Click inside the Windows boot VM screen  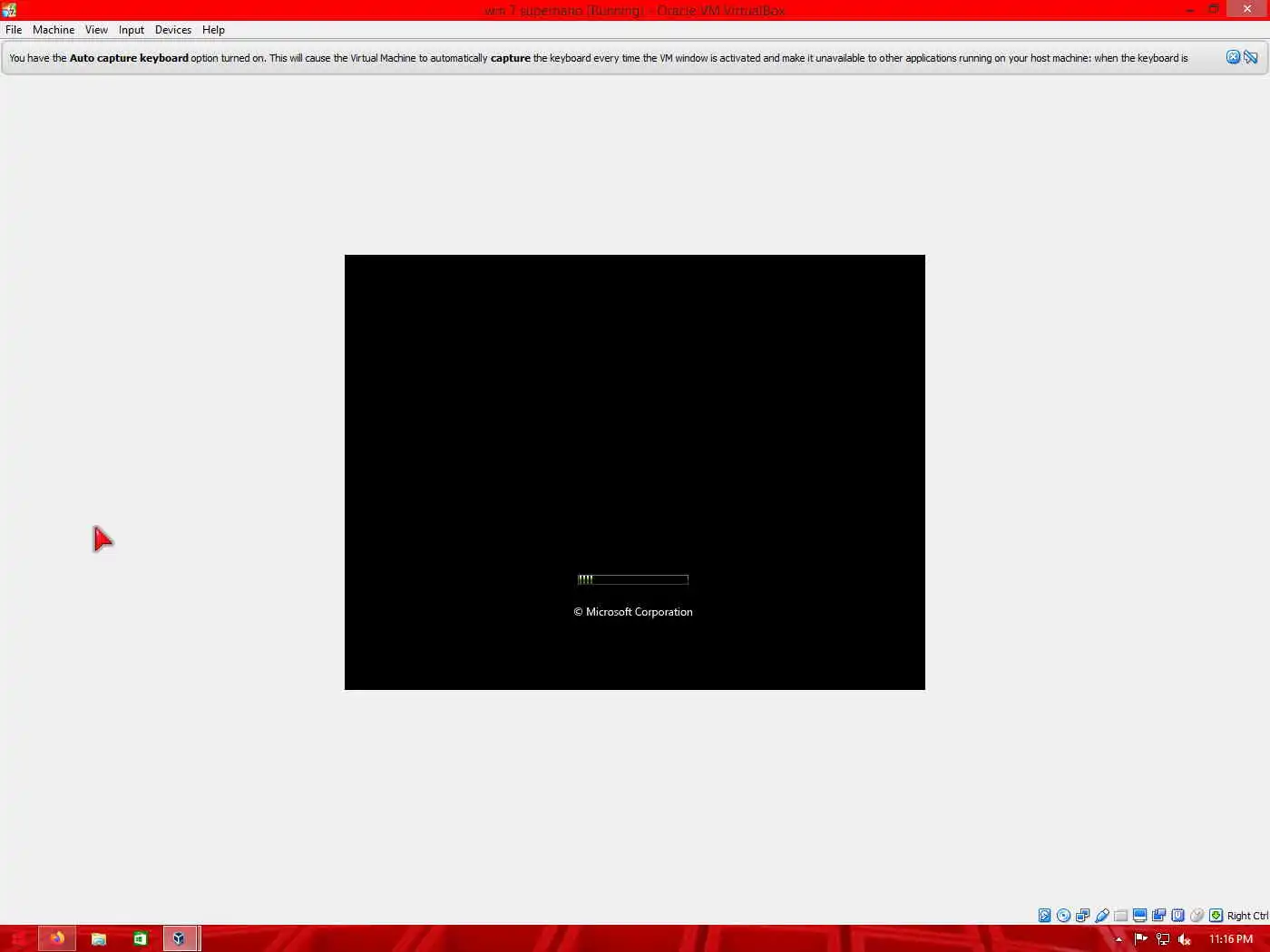pyautogui.click(x=635, y=471)
